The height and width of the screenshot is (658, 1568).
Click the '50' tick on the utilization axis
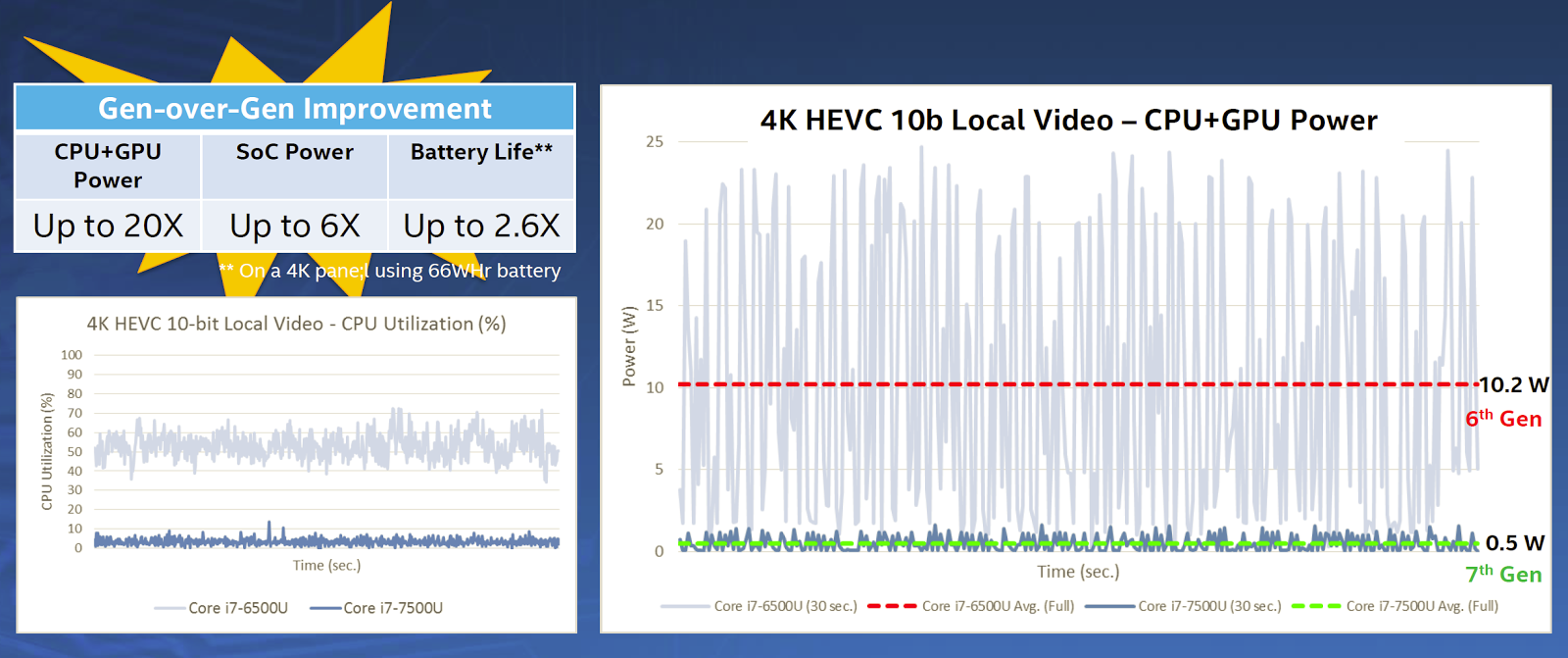point(74,451)
